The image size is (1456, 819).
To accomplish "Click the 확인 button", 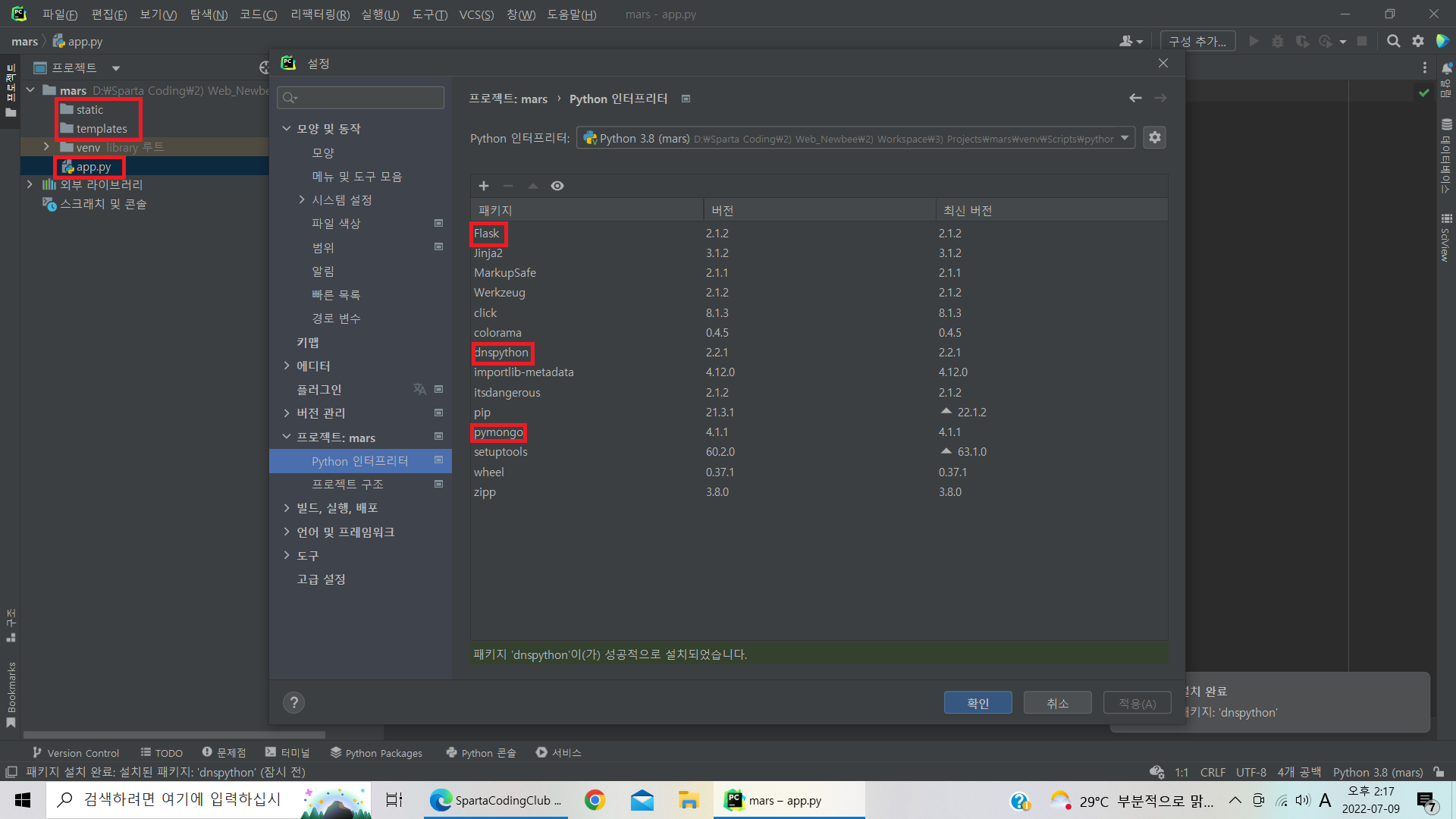I will click(x=977, y=703).
